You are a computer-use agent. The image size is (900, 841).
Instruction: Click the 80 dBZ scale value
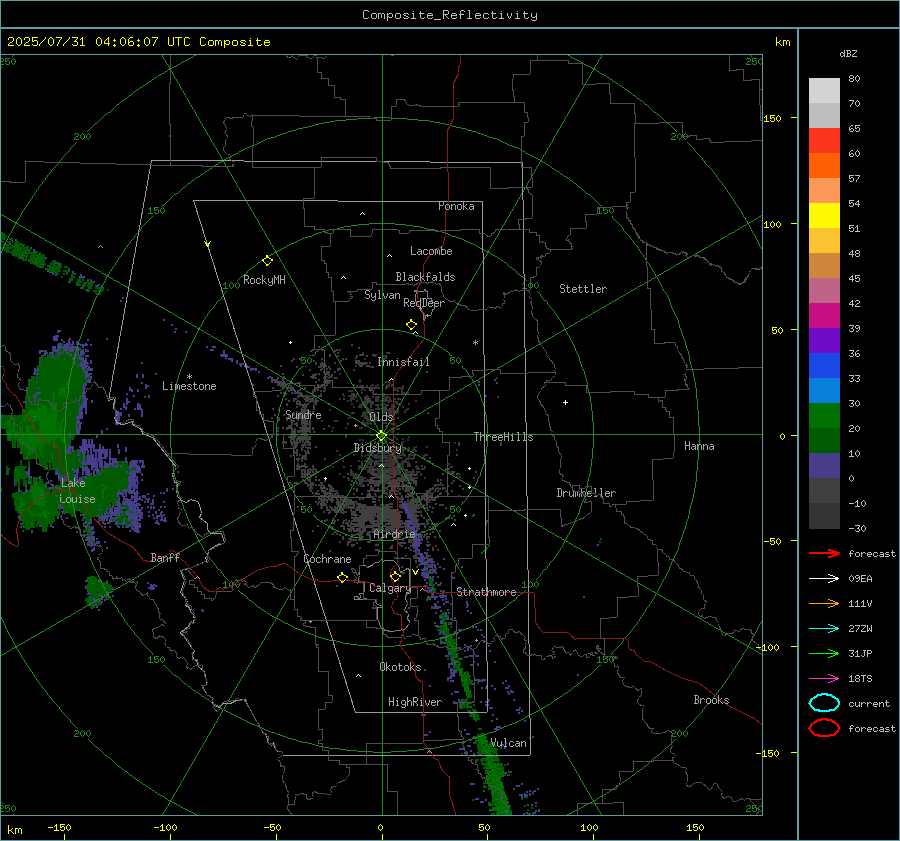[x=854, y=79]
